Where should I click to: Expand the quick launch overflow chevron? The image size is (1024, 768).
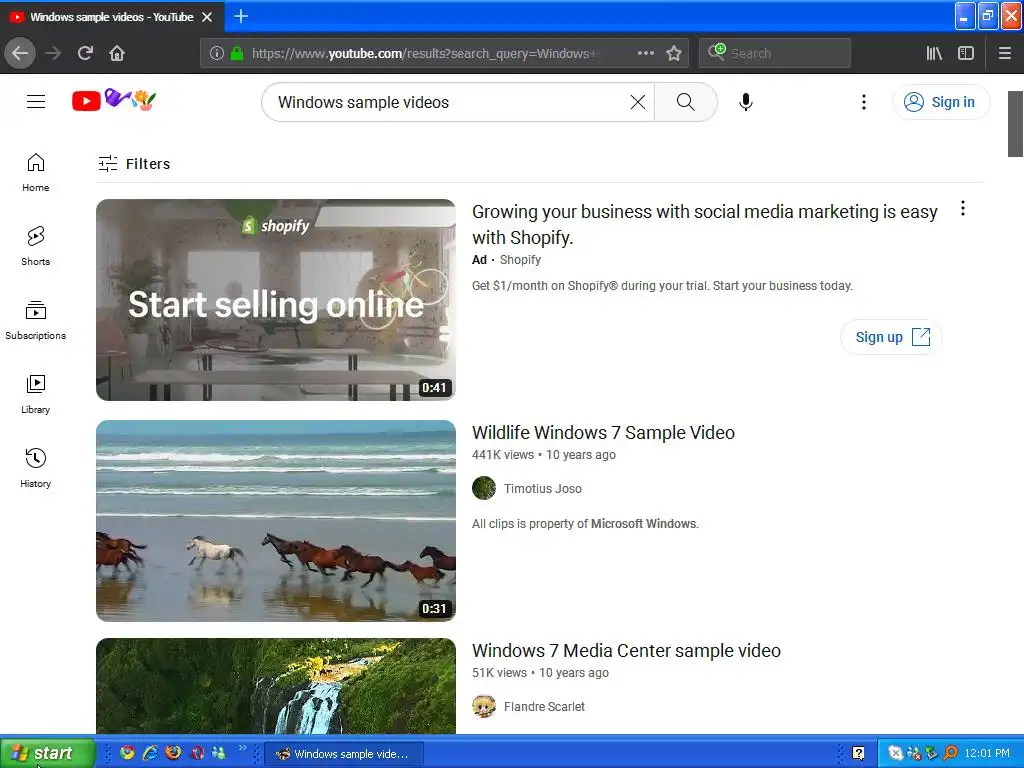coord(242,748)
